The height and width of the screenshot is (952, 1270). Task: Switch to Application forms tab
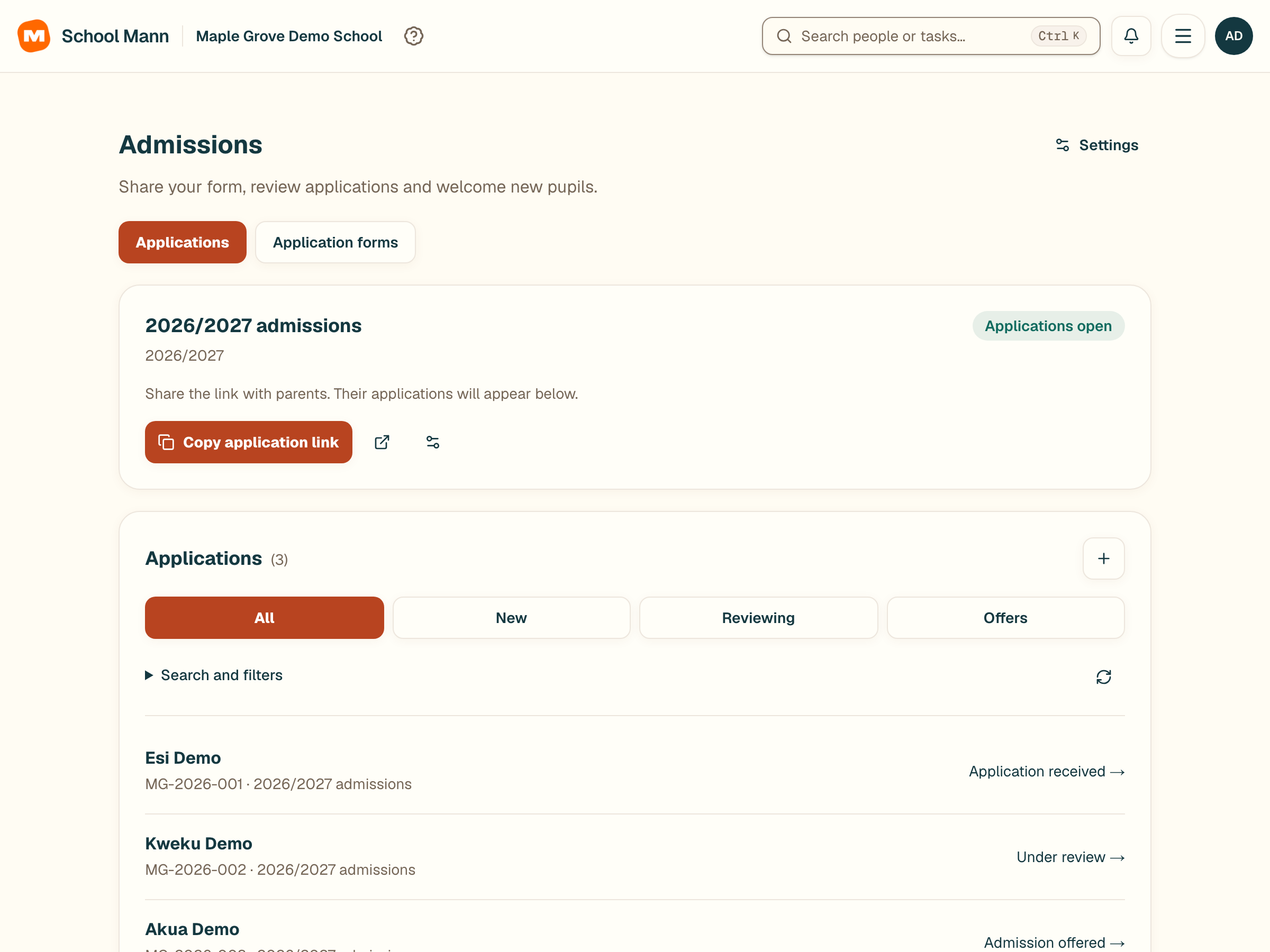[x=335, y=242]
